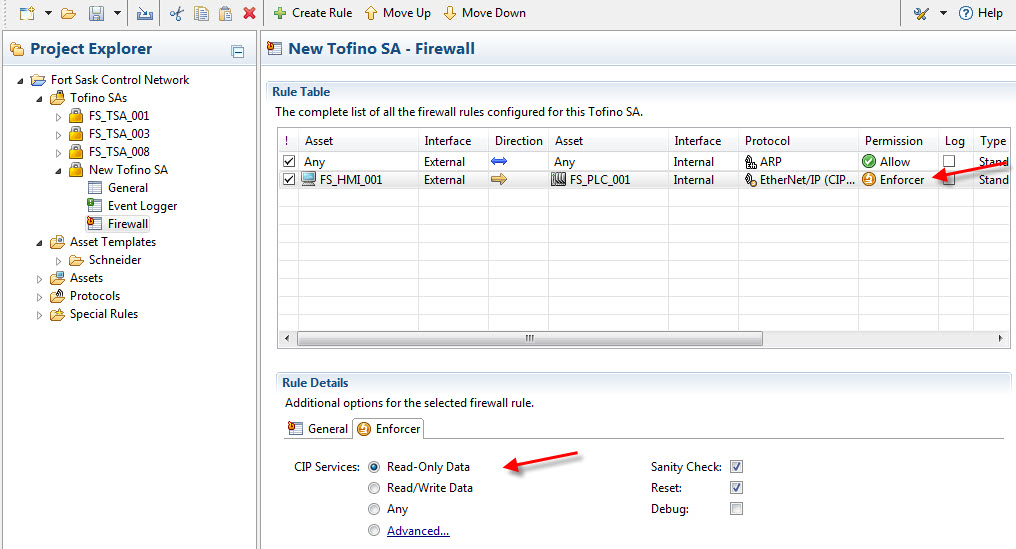Expand the FS_TSA_001 node
The image size is (1016, 549).
pos(58,117)
